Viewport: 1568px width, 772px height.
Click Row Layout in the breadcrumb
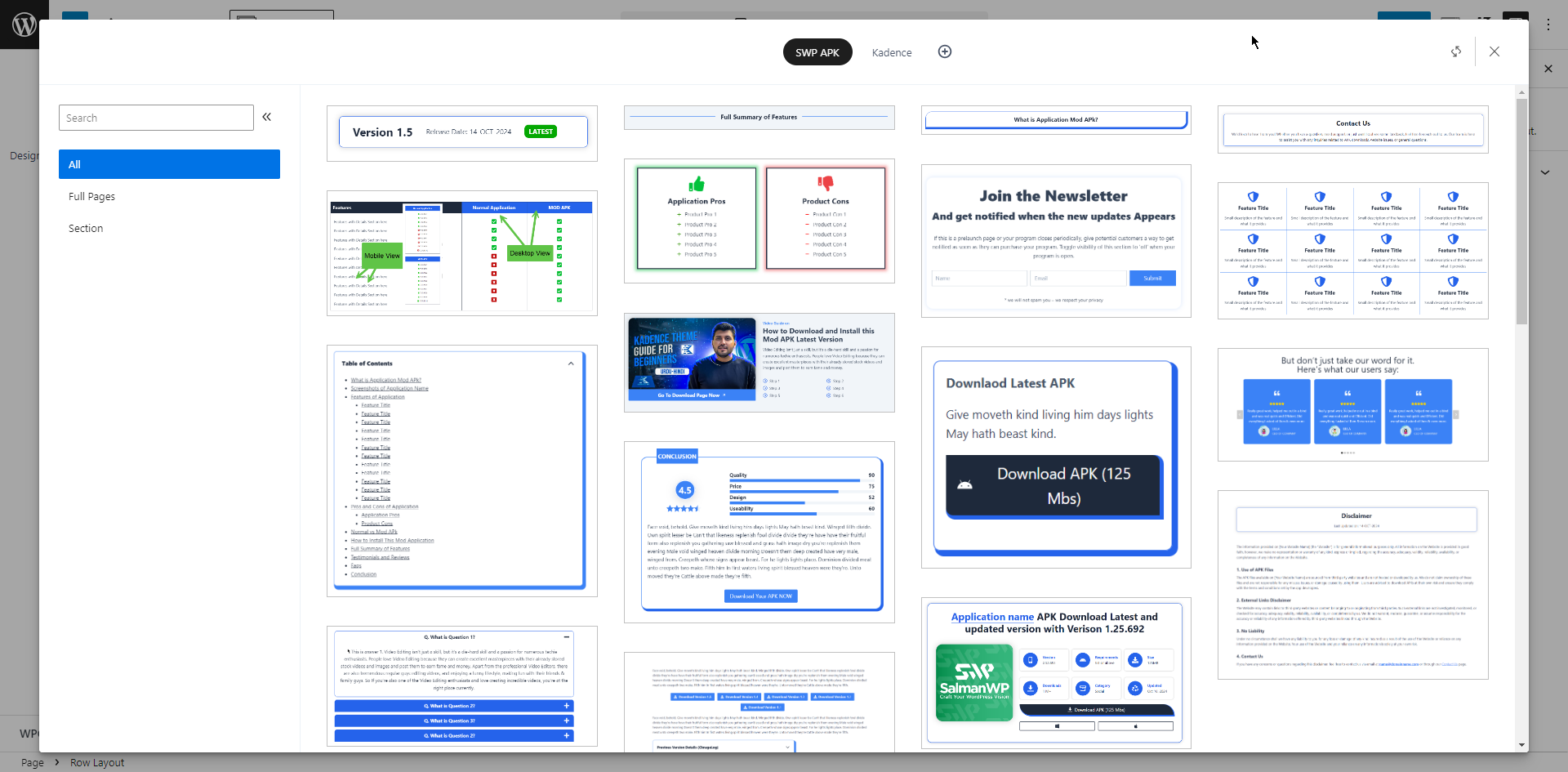tap(97, 763)
